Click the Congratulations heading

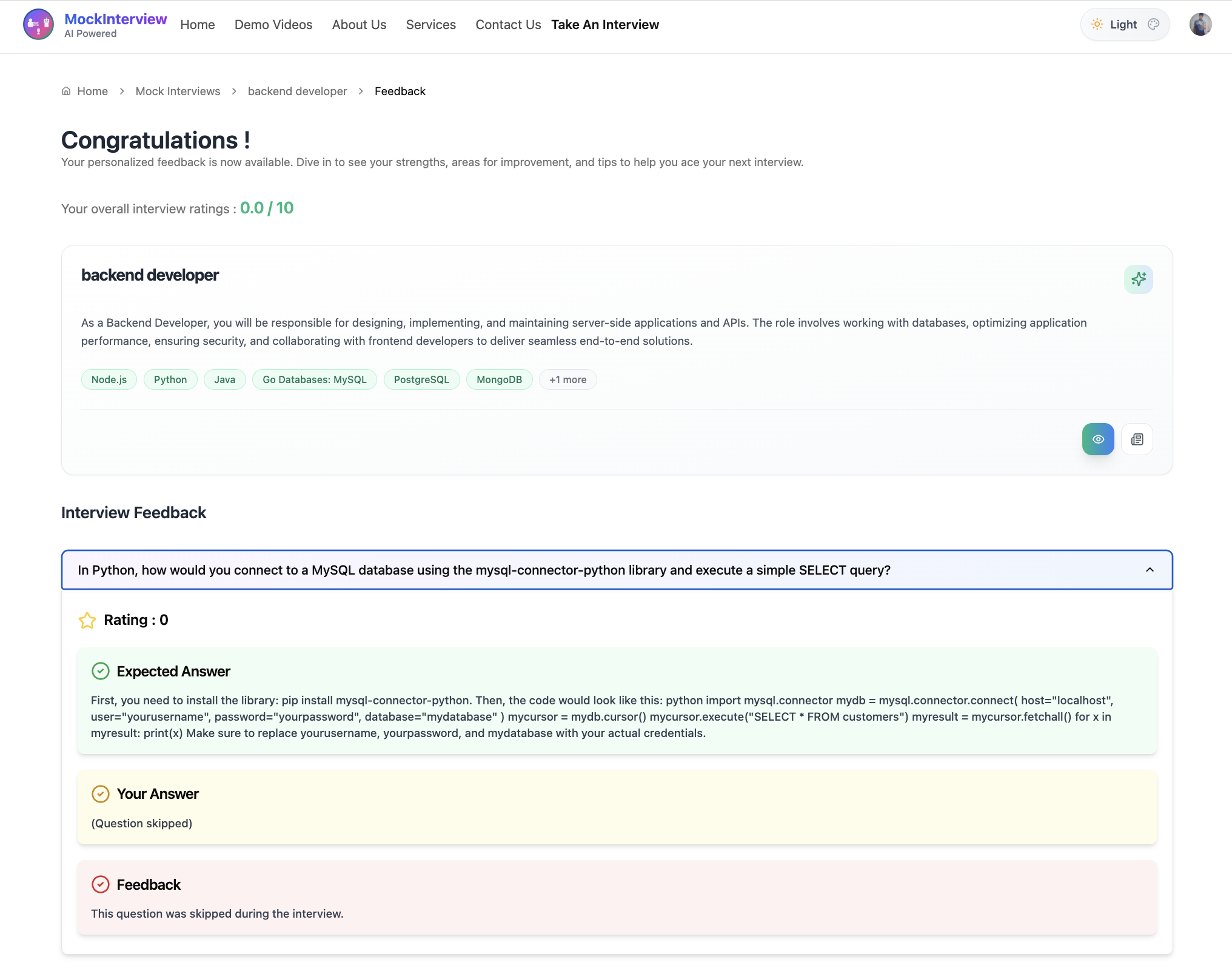coord(156,140)
